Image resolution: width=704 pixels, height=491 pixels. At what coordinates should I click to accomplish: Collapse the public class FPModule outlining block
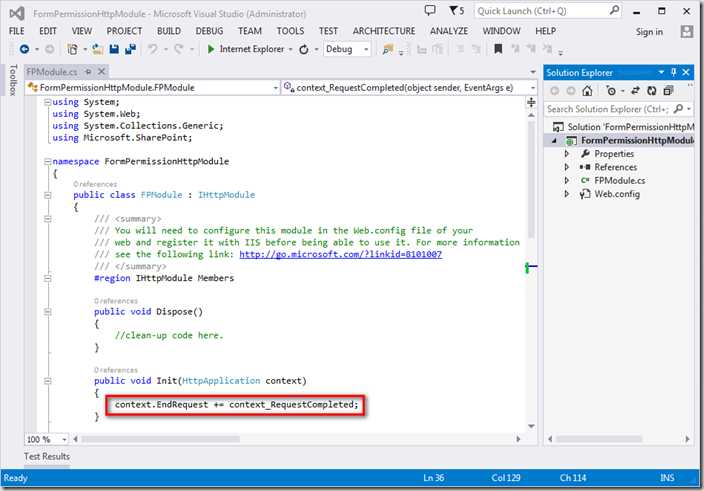point(47,195)
